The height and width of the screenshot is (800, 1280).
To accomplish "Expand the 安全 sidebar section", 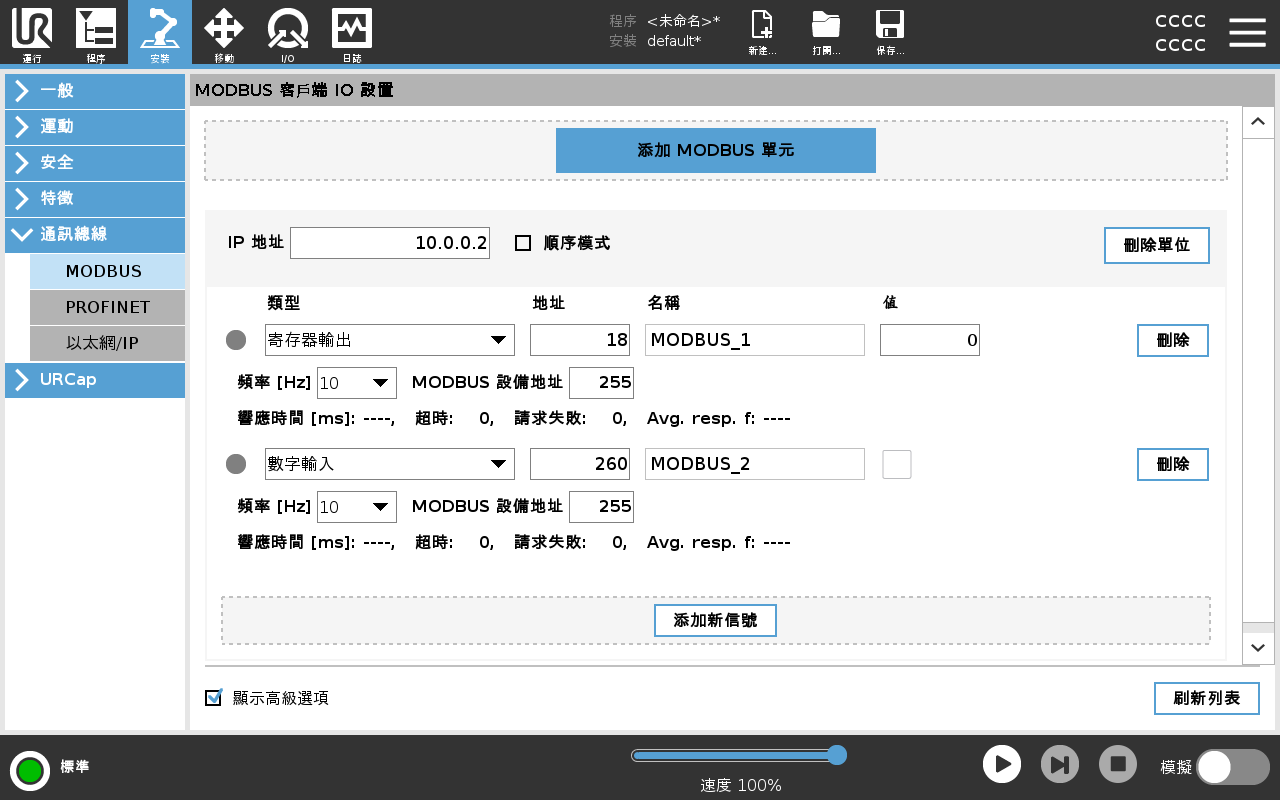I will (95, 163).
